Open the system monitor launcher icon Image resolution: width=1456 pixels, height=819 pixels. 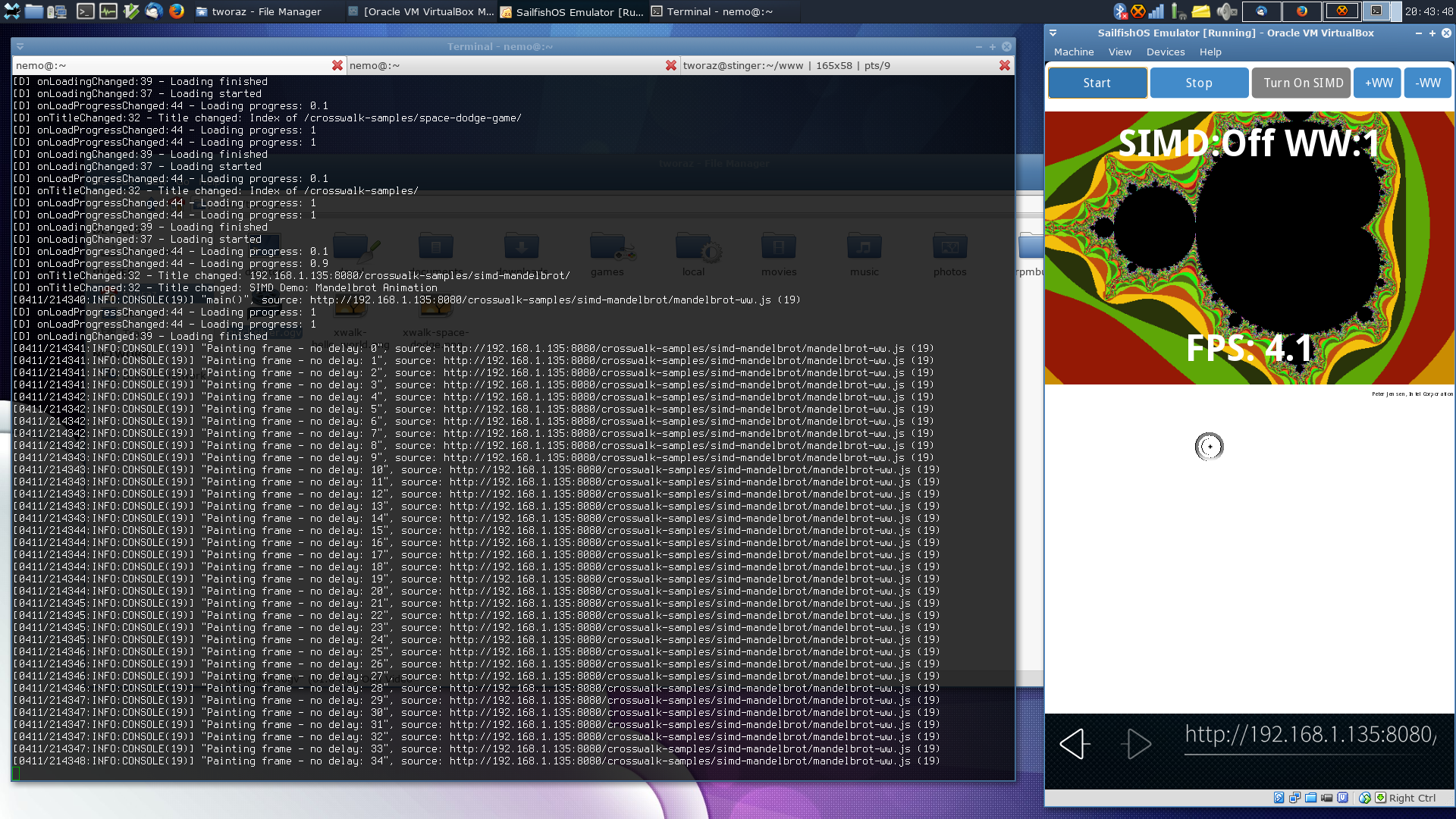point(108,11)
